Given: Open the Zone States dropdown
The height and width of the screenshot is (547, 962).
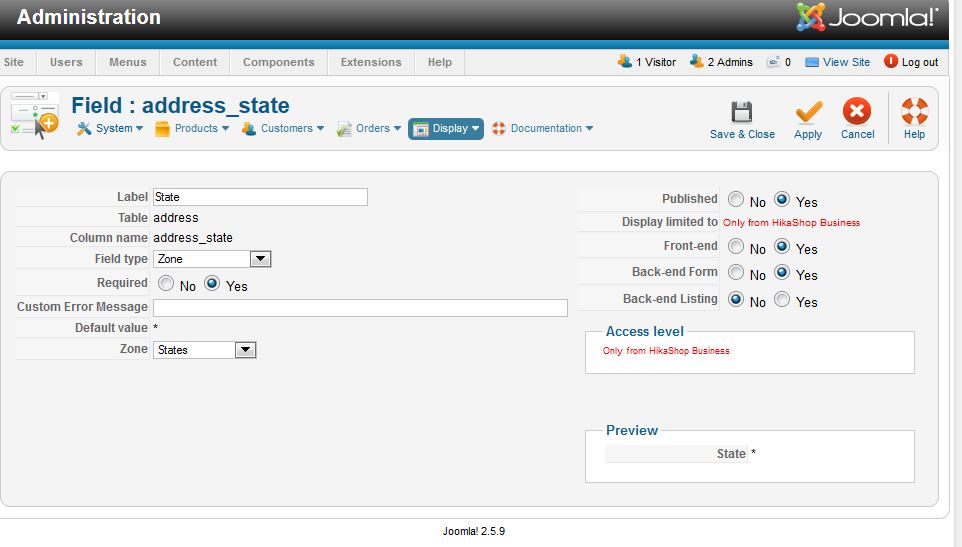Looking at the screenshot, I should pyautogui.click(x=204, y=350).
